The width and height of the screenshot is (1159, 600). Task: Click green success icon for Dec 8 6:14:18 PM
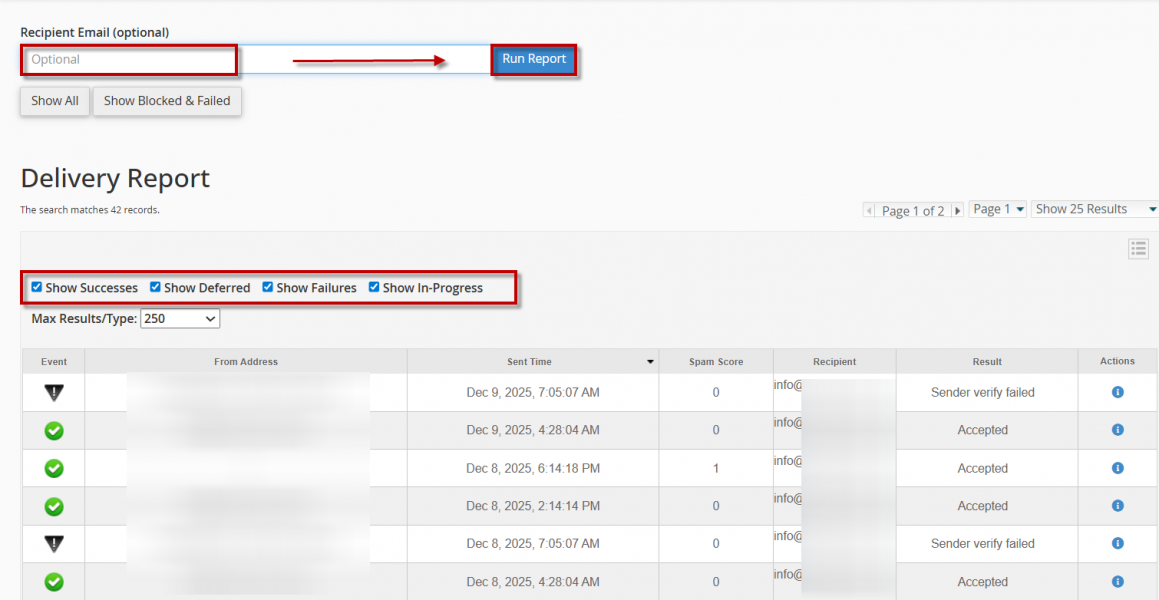54,468
